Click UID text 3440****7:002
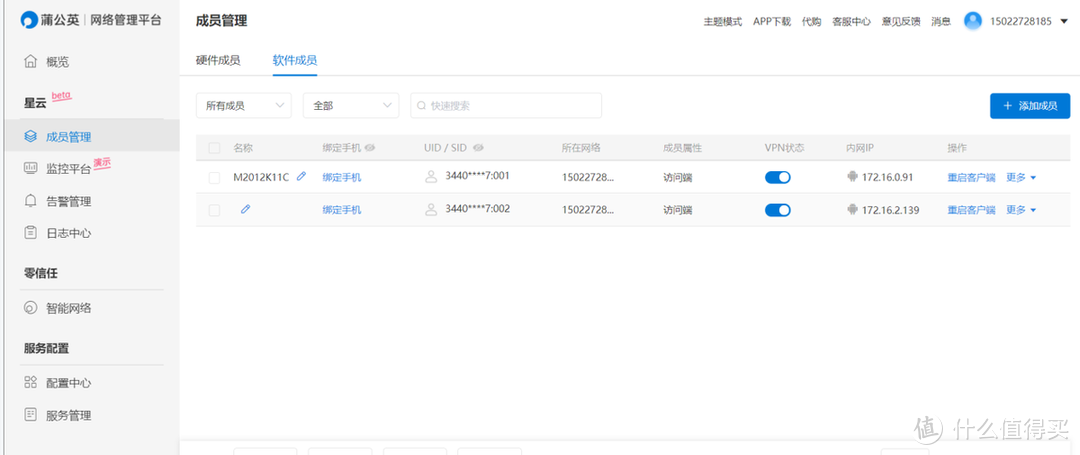Viewport: 1080px width, 455px height. (477, 209)
